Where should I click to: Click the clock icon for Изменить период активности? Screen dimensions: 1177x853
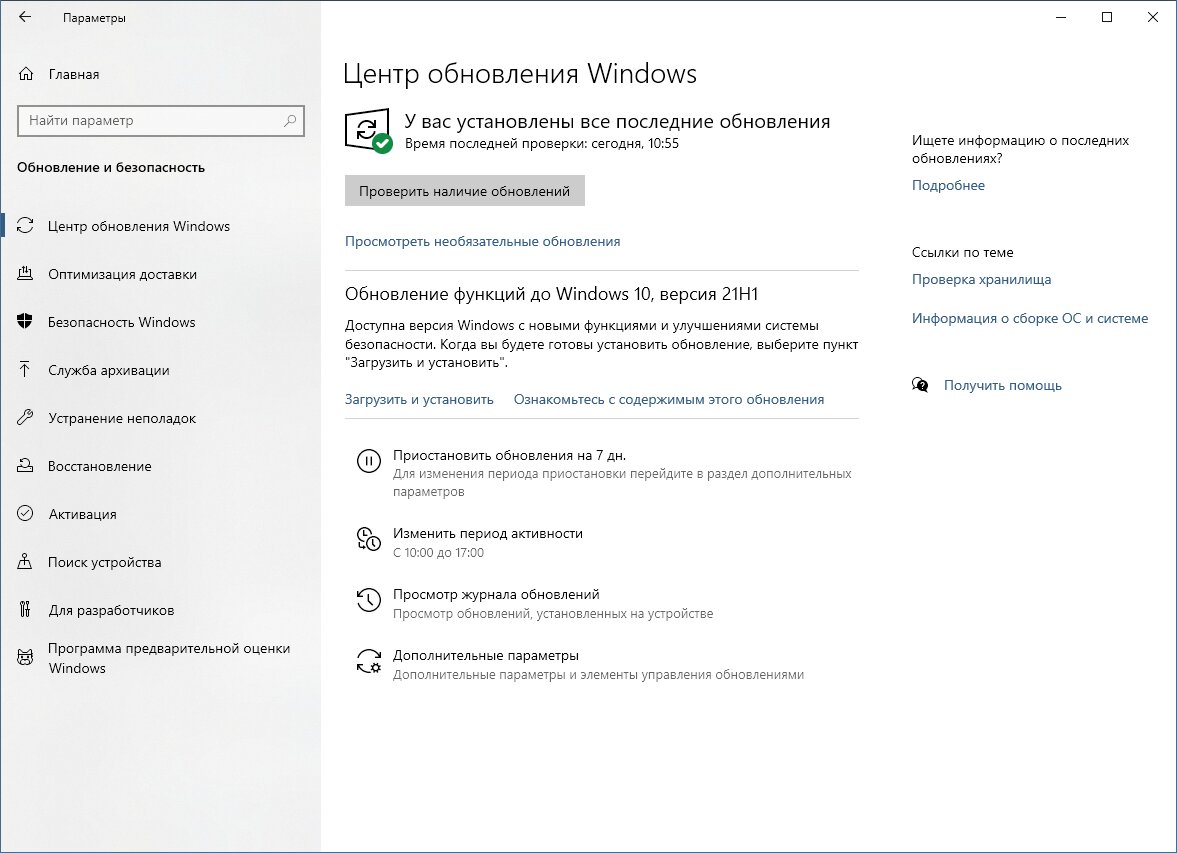369,539
